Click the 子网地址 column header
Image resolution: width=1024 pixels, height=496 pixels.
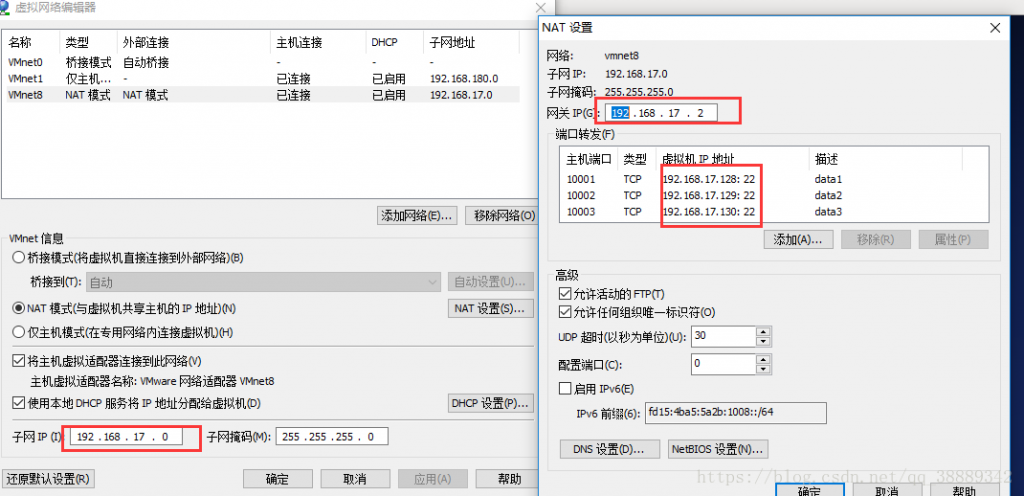click(472, 42)
